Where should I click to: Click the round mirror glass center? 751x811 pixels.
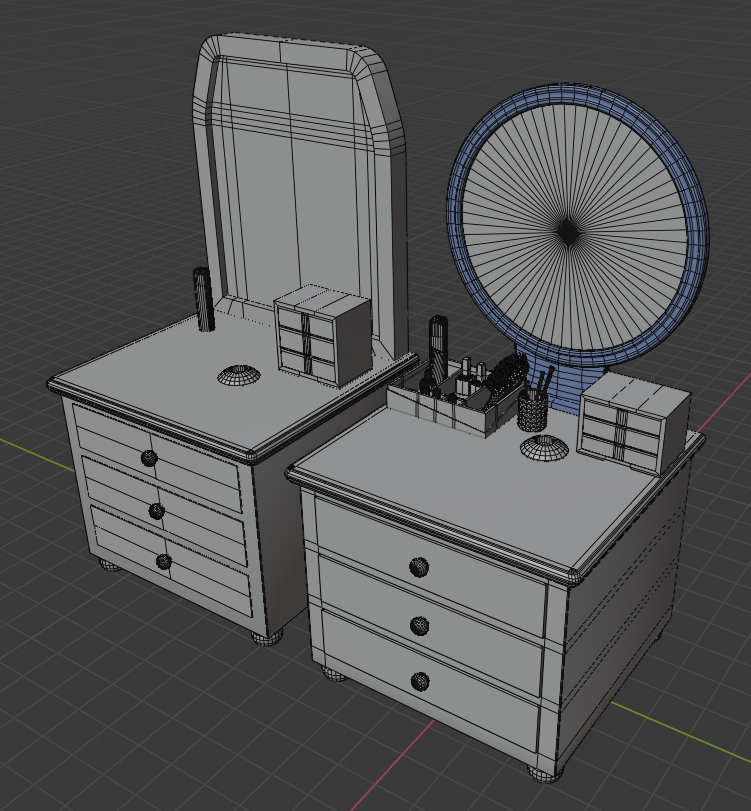point(568,234)
